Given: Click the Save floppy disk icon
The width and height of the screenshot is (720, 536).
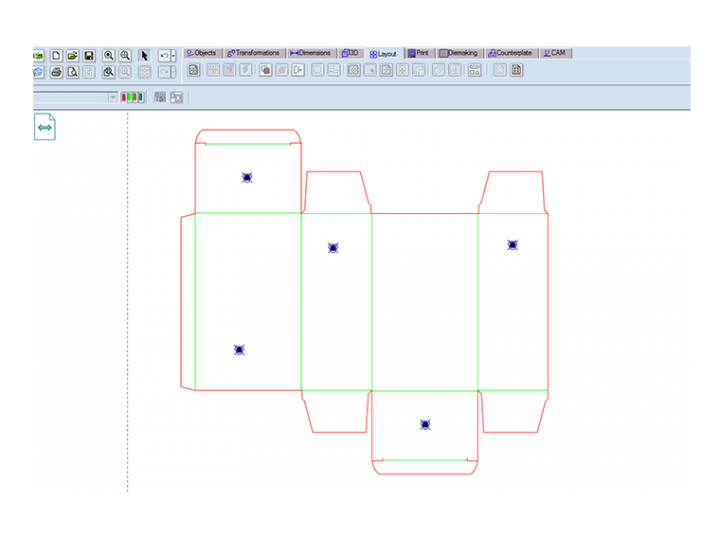Looking at the screenshot, I should [x=89, y=56].
